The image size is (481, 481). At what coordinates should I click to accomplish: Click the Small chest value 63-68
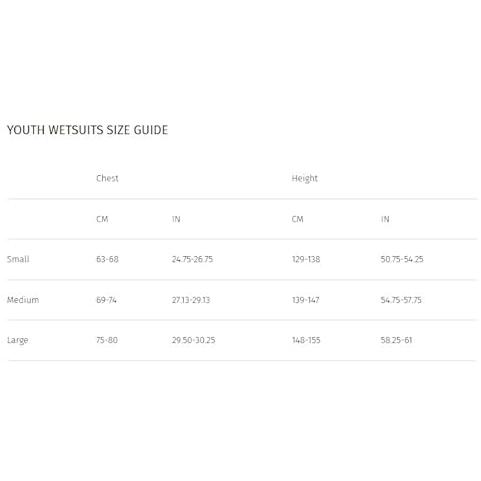point(107,259)
